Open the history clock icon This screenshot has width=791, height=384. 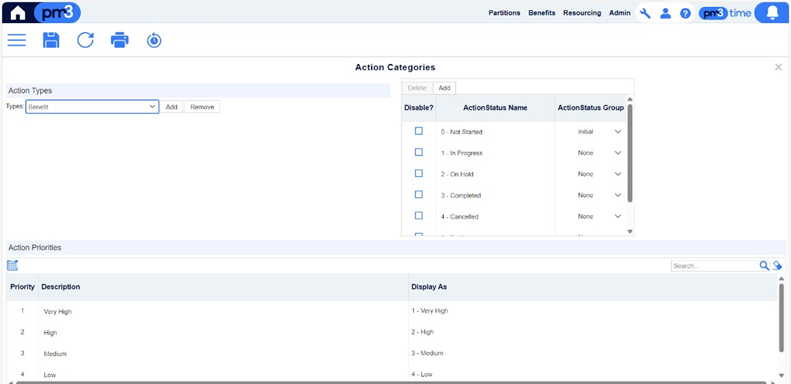coord(154,40)
